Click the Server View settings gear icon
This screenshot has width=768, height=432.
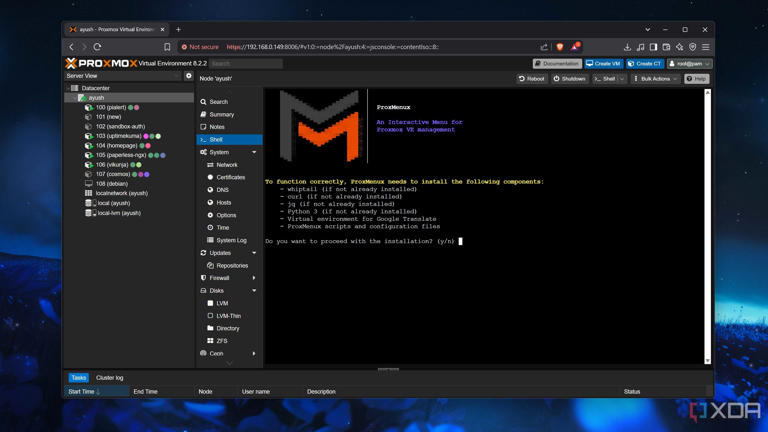coord(188,76)
